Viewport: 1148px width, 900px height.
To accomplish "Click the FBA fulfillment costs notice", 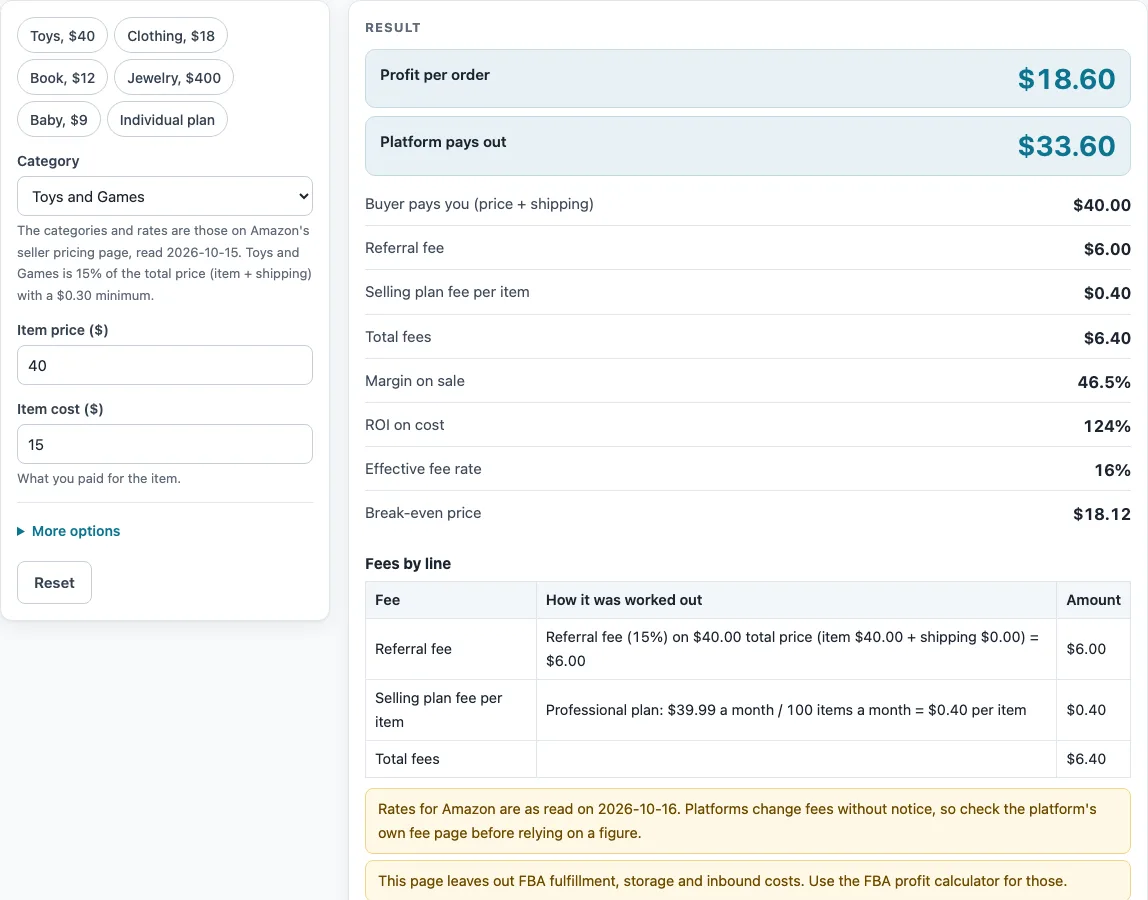I will click(748, 880).
